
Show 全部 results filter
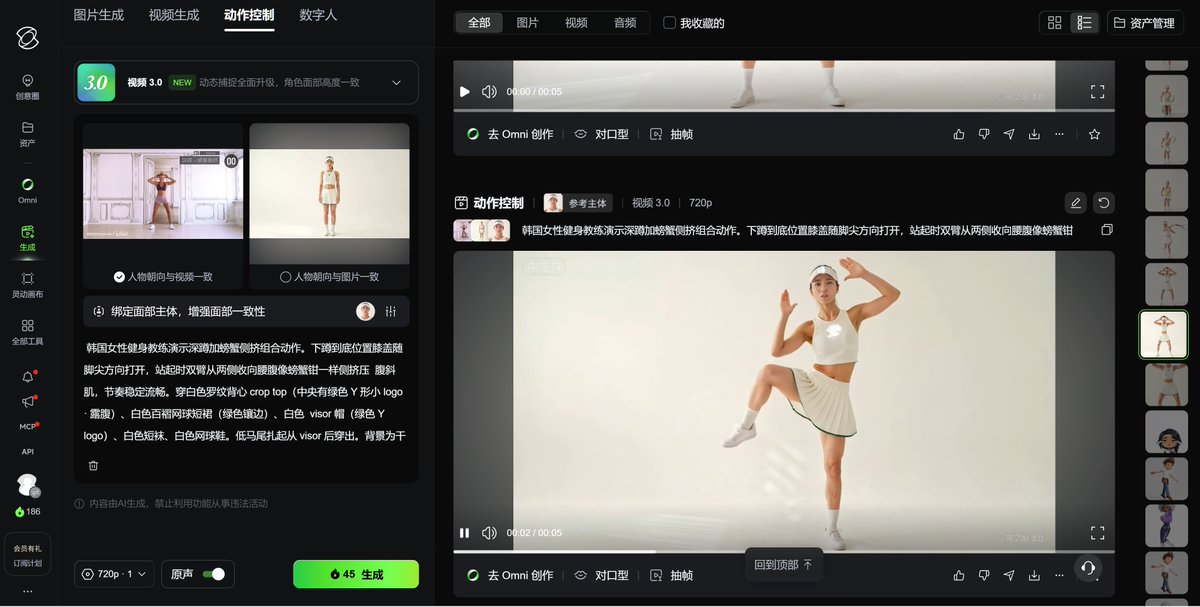coord(479,22)
